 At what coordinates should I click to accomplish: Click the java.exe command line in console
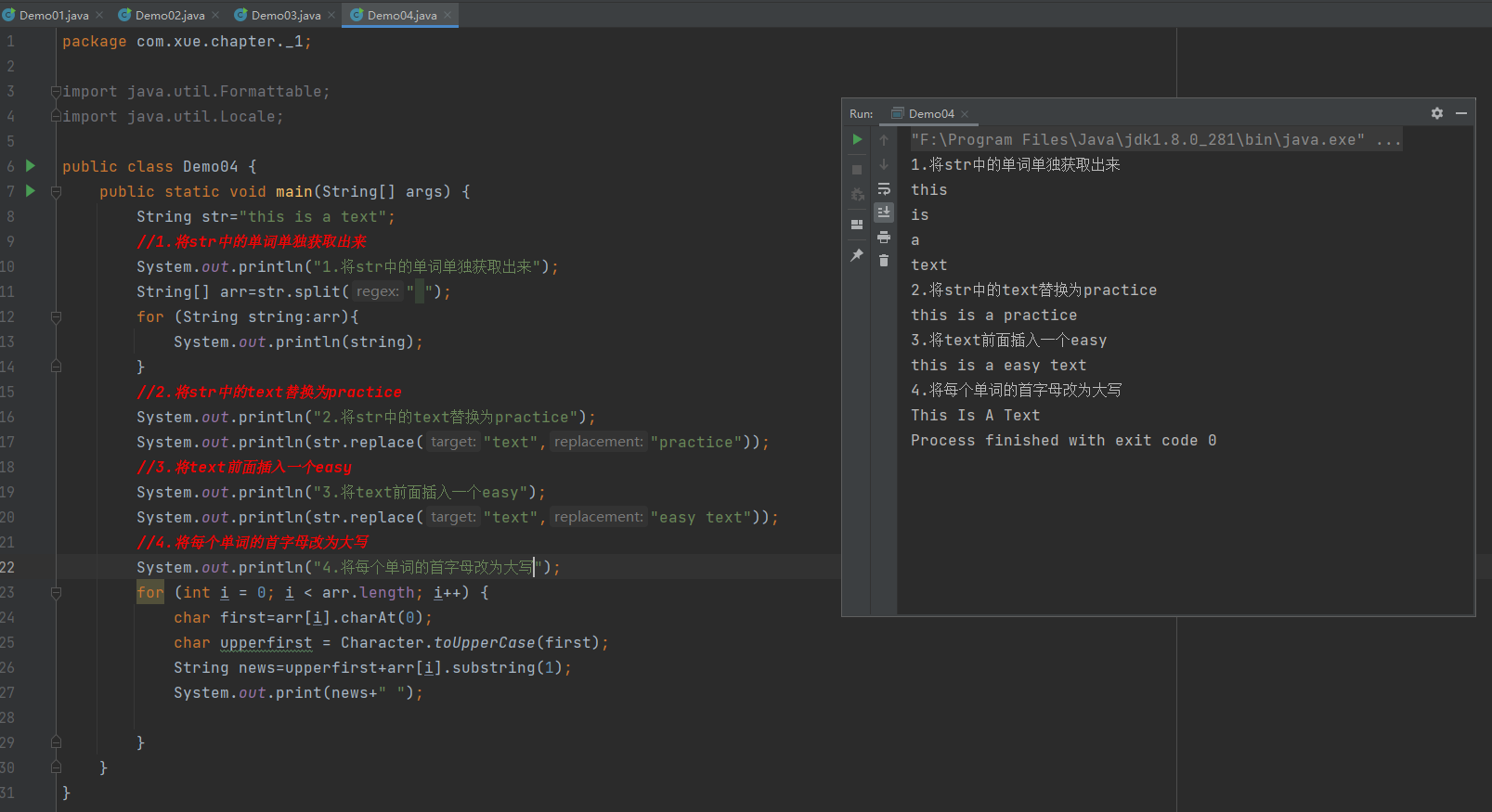(1156, 139)
